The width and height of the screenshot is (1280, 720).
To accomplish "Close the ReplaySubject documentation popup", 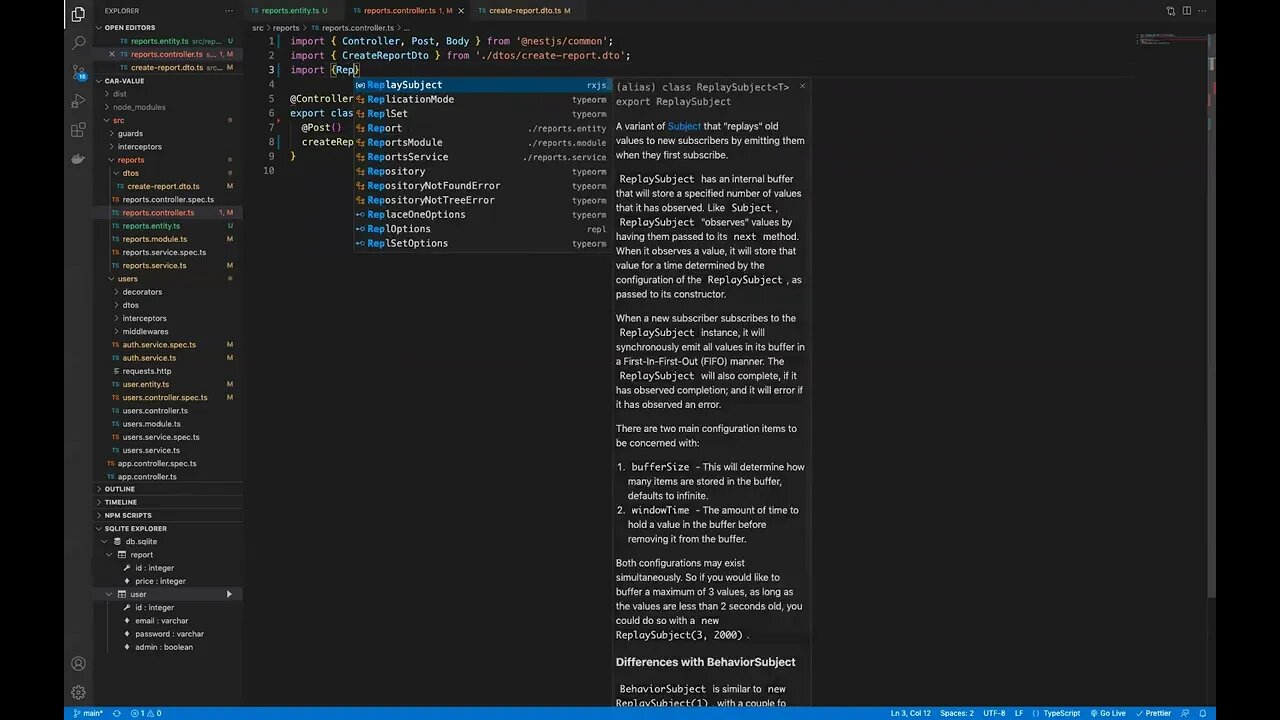I will [x=802, y=86].
